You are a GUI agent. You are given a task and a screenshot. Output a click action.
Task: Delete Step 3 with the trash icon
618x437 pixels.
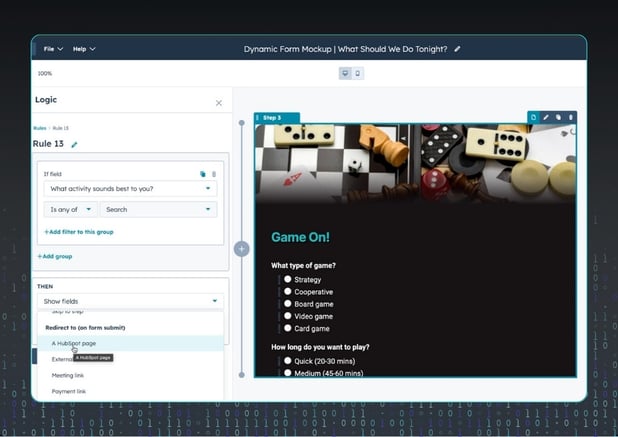point(570,118)
